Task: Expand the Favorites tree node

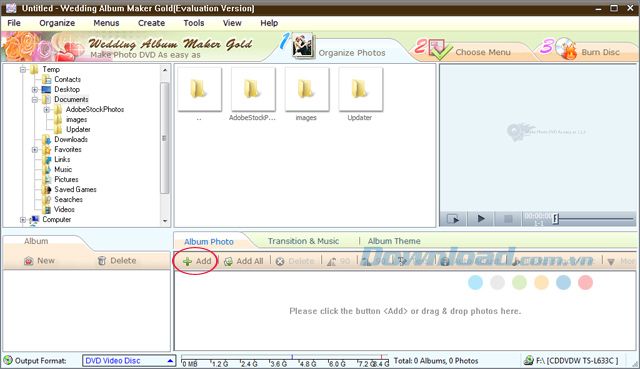Action: [35, 150]
